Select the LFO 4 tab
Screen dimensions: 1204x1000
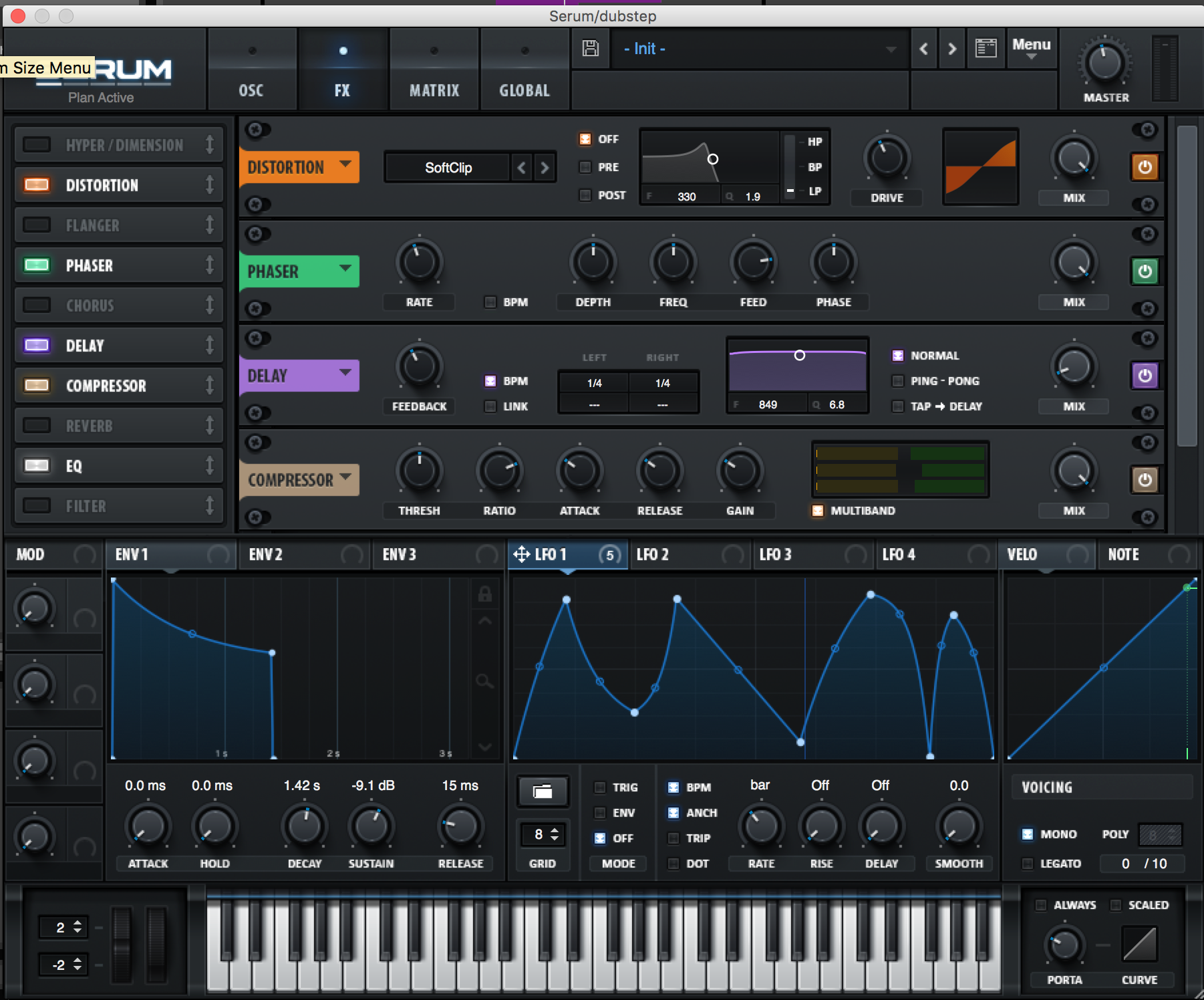[x=935, y=555]
